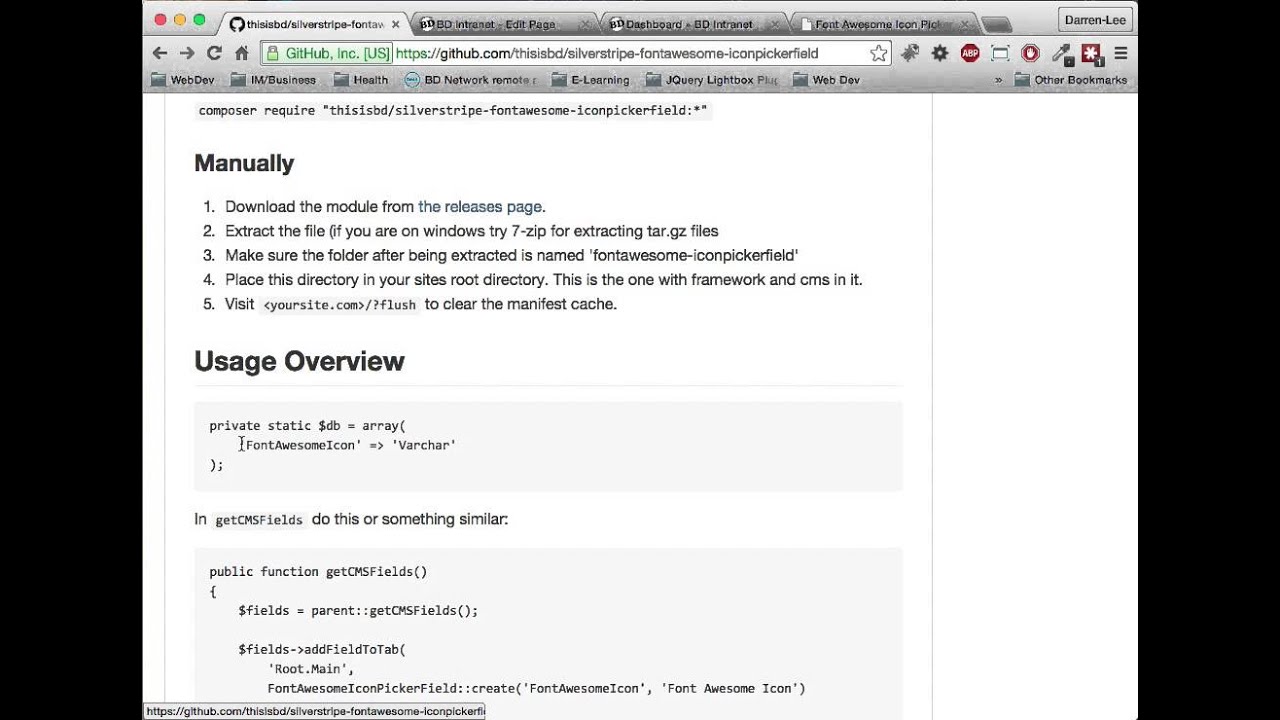The width and height of the screenshot is (1280, 720).
Task: Click the <yoursite.com>/?flush code text
Action: [x=339, y=305]
